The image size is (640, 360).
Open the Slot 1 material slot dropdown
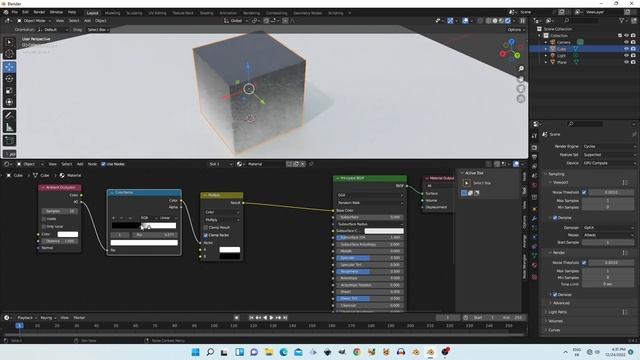[220, 164]
